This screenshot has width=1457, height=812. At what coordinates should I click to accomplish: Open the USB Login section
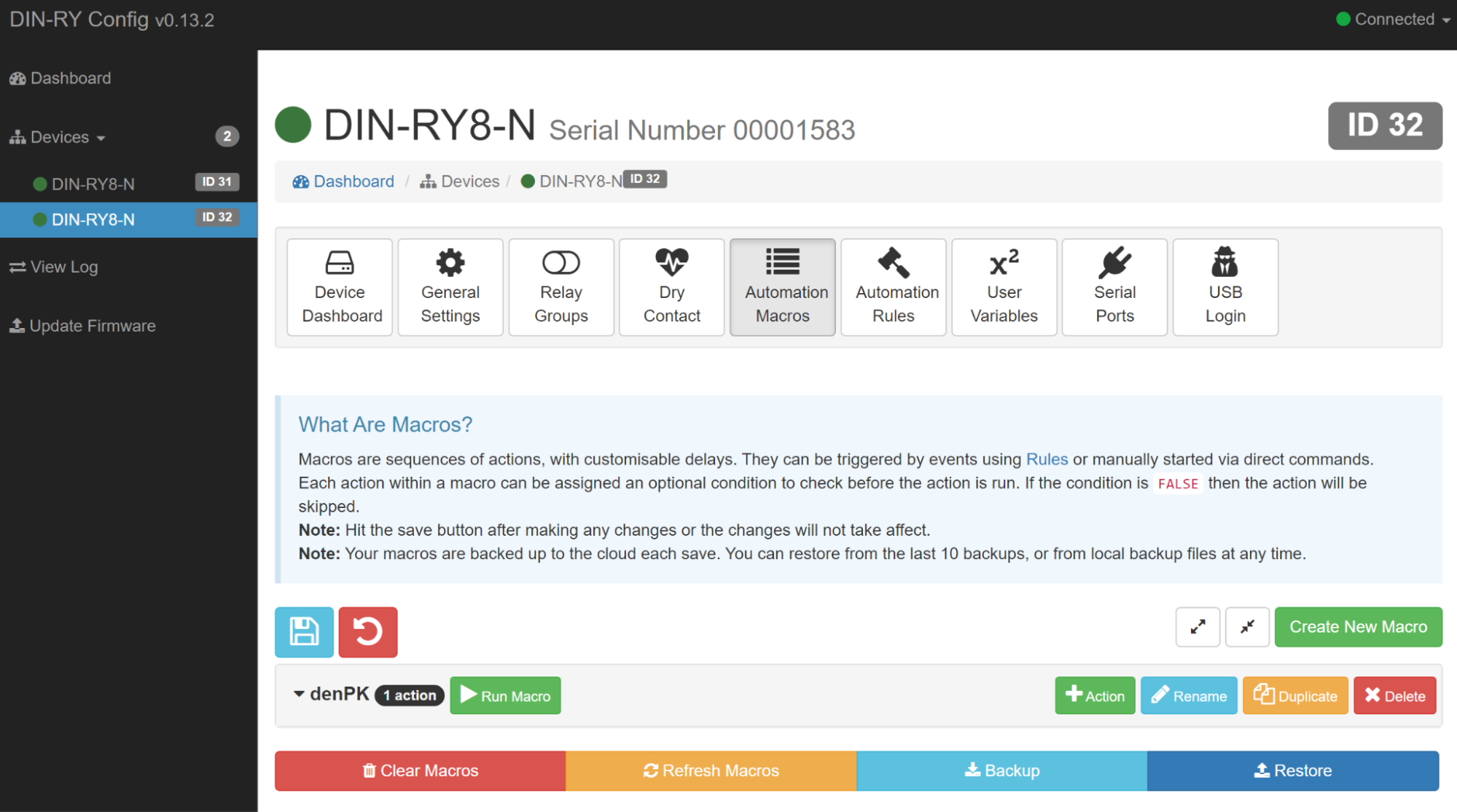point(1225,287)
